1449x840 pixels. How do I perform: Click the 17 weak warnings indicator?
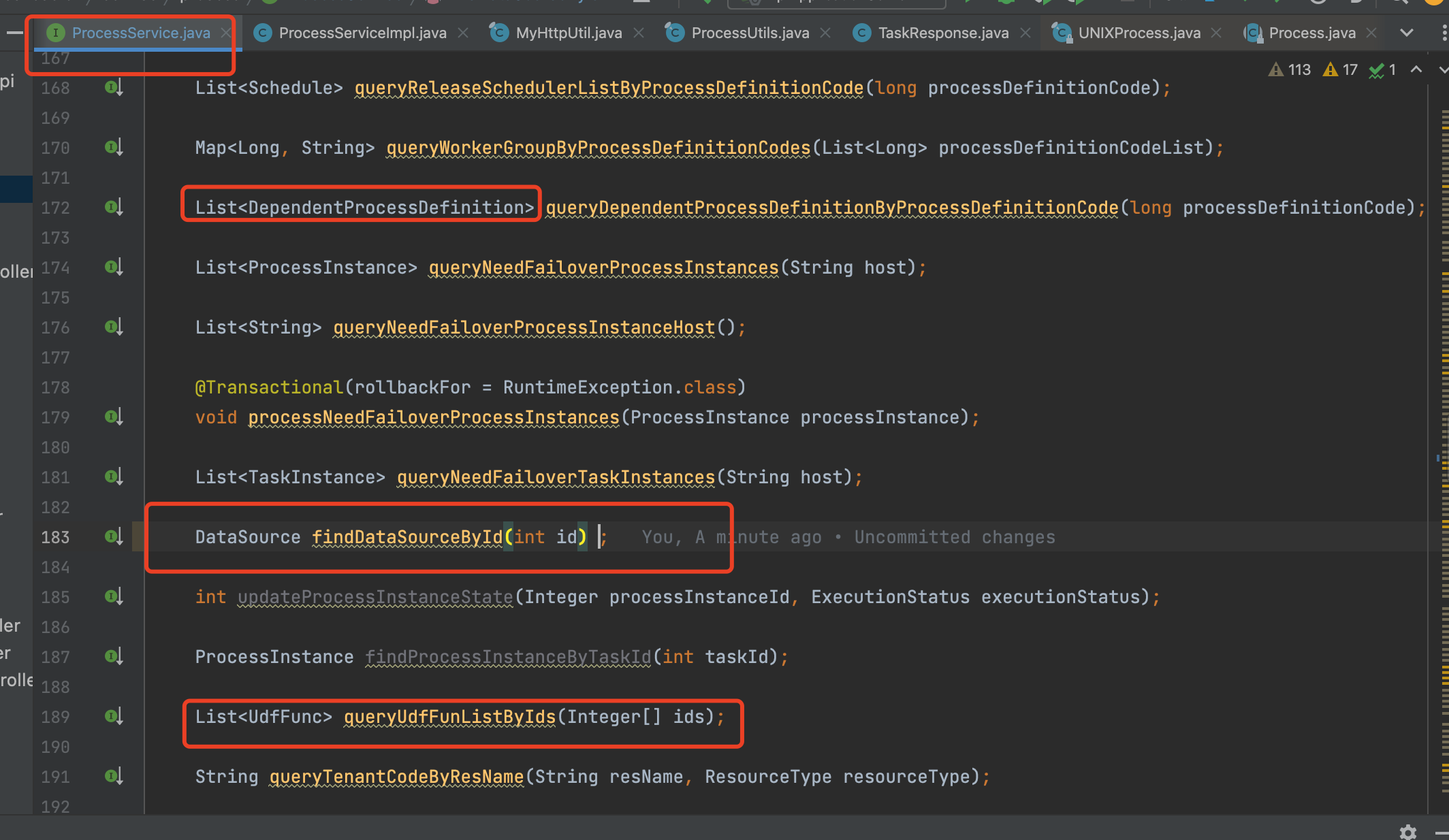[1341, 69]
